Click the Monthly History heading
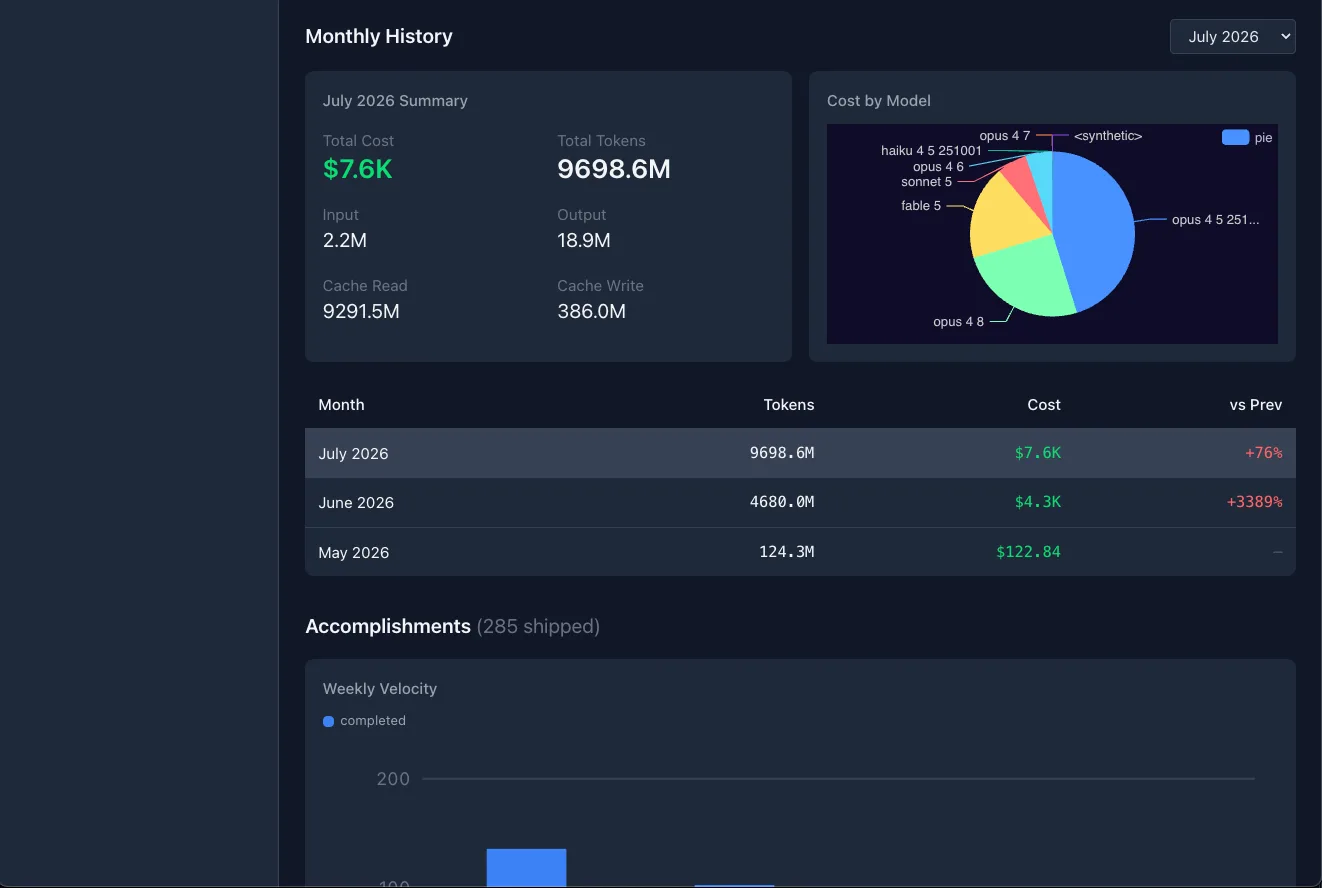 [379, 36]
